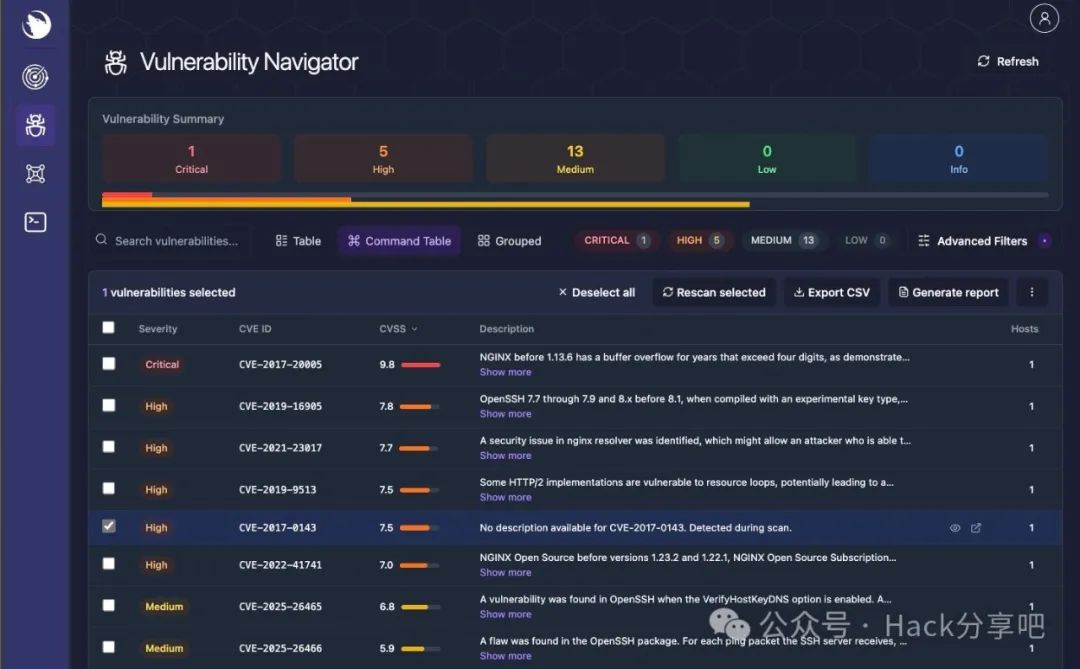The height and width of the screenshot is (669, 1080).
Task: Open external link icon for CVE-2017-0143
Action: 976,528
